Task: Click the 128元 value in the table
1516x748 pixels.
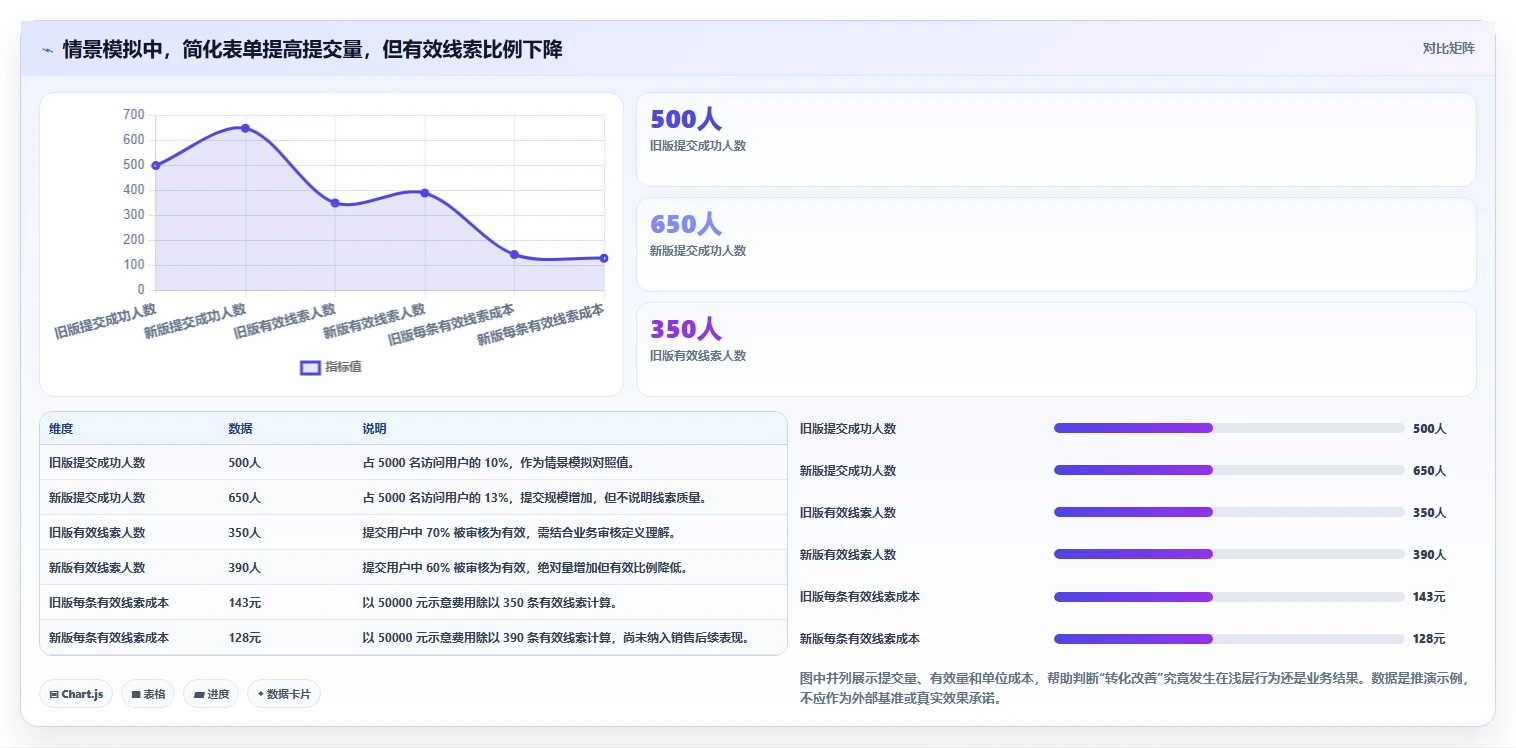Action: tap(244, 638)
